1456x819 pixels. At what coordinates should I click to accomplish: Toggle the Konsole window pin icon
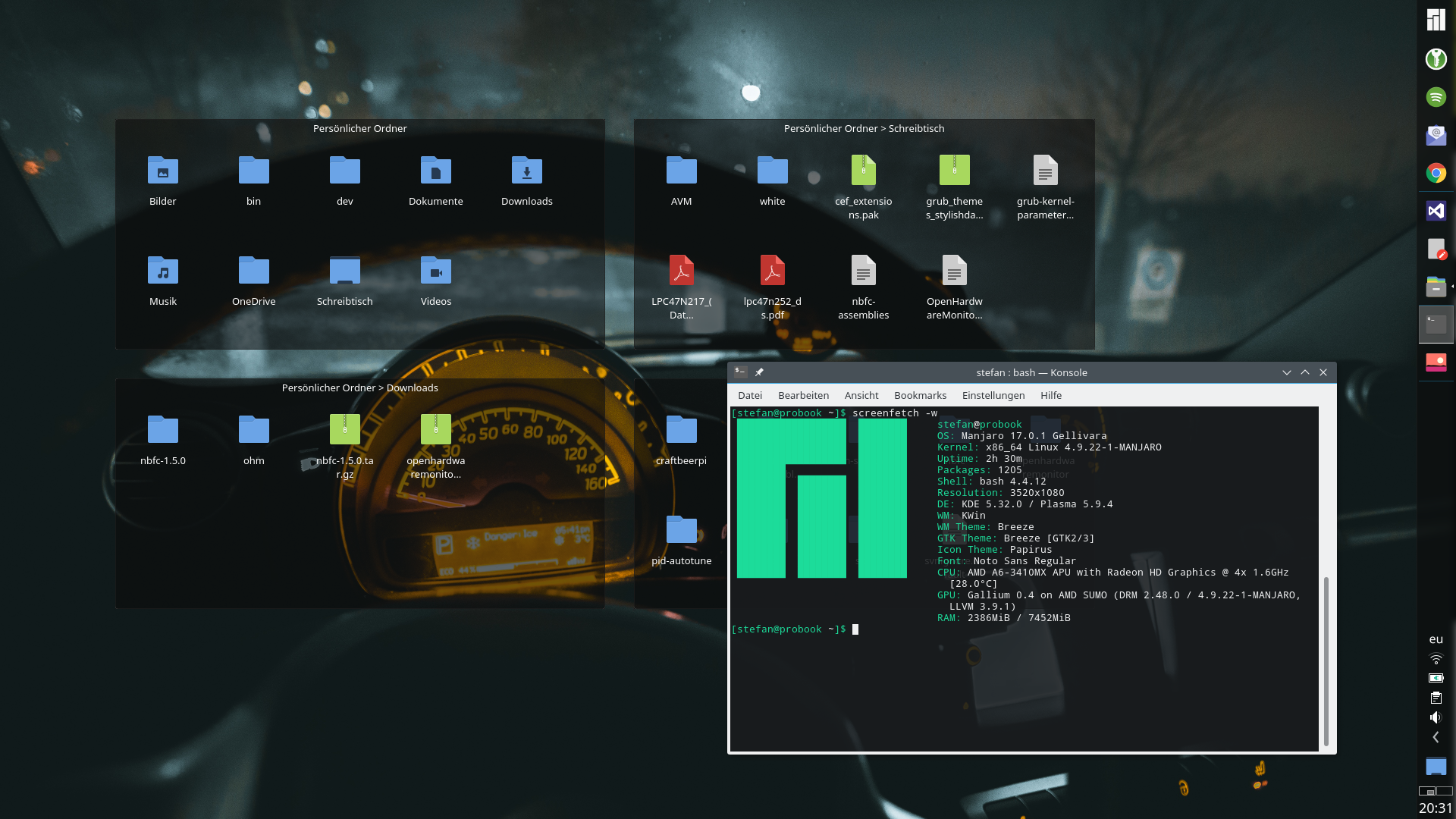[759, 372]
